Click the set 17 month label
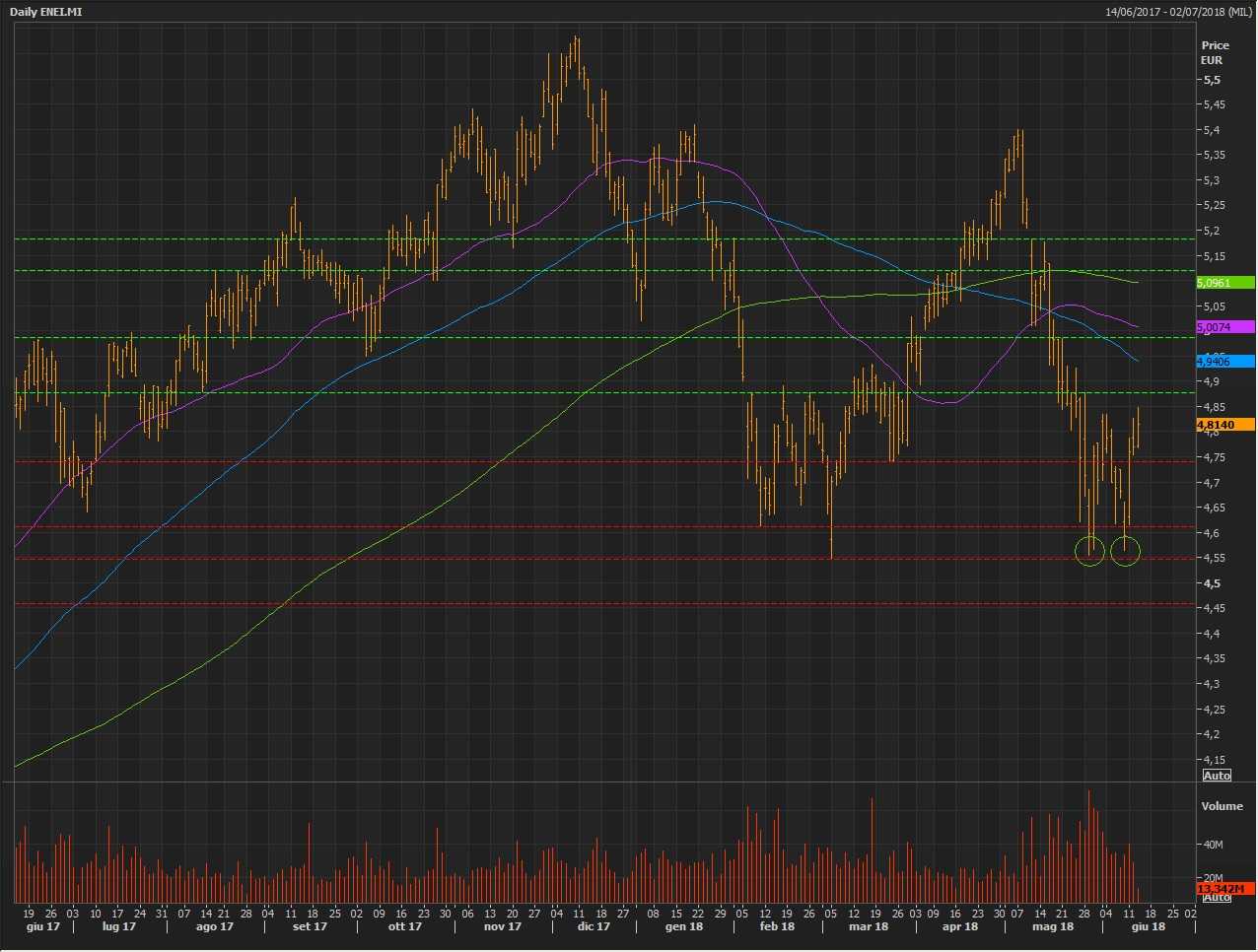The image size is (1258, 952). (310, 926)
